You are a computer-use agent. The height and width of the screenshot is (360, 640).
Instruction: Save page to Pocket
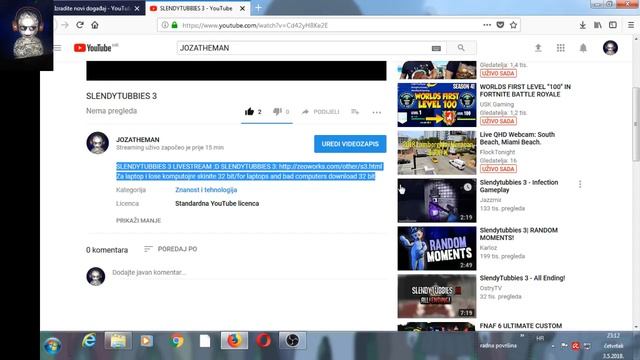[x=500, y=25]
